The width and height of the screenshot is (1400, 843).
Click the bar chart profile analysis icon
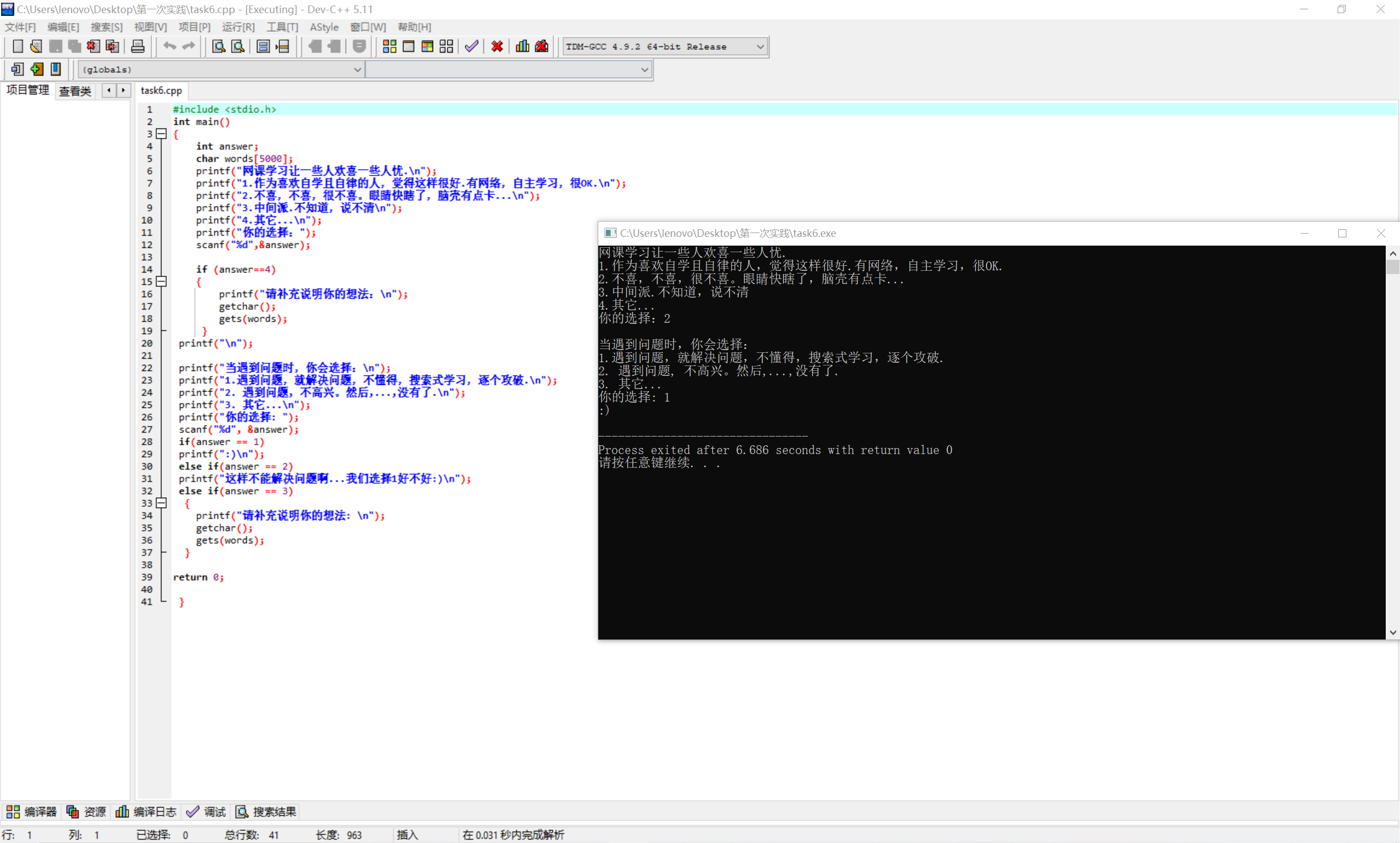pyautogui.click(x=522, y=46)
